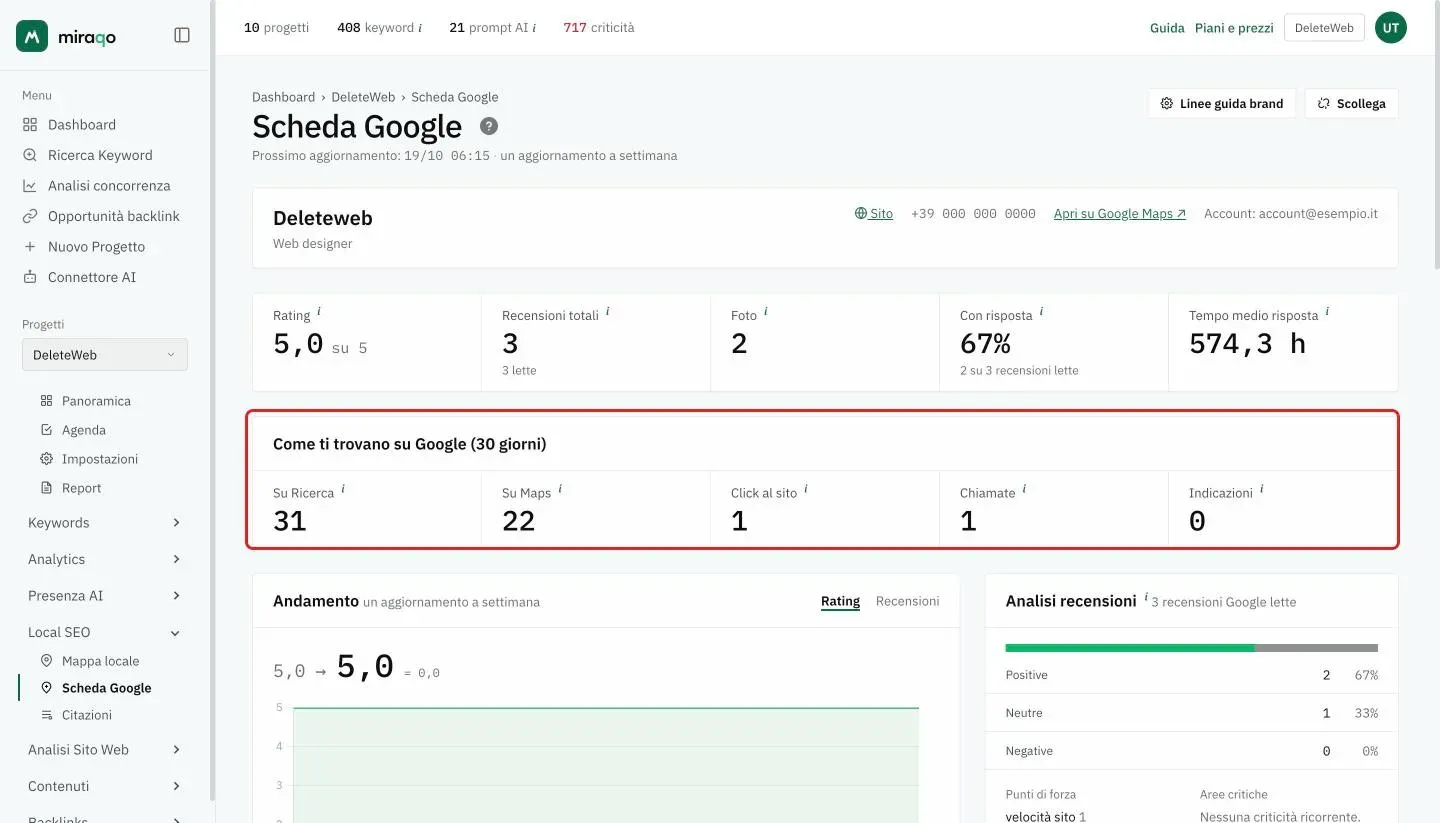Click the Scollega button
Viewport: 1440px width, 823px height.
(1351, 104)
